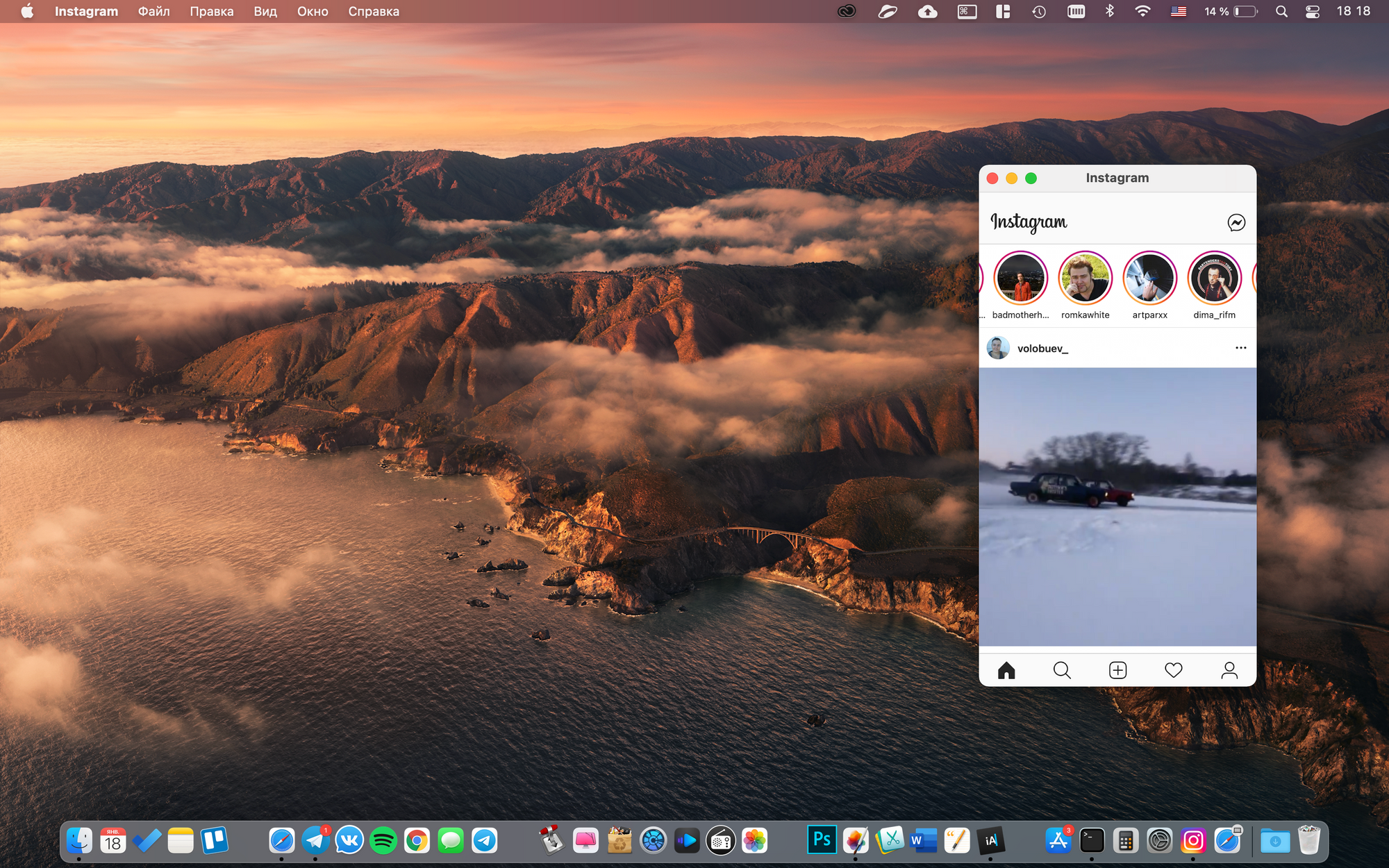Screen dimensions: 1389x868
Task: Launch Google Chrome from the Dock
Action: point(417,841)
